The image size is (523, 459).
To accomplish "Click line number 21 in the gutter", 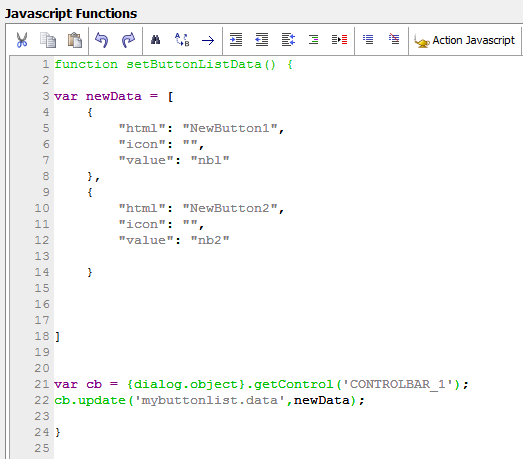I will (42, 384).
